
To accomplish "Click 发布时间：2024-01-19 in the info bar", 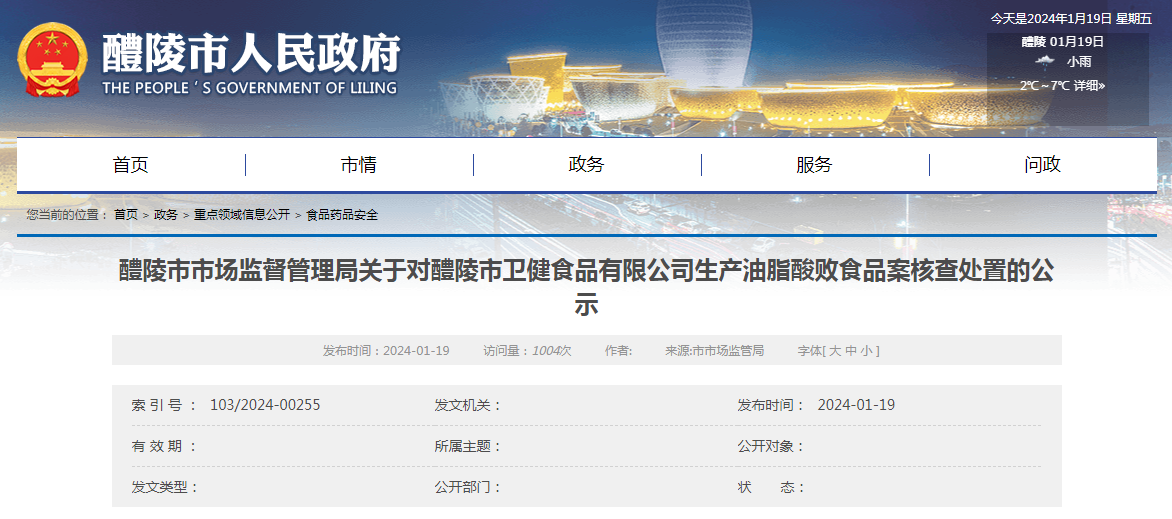I will click(x=386, y=351).
